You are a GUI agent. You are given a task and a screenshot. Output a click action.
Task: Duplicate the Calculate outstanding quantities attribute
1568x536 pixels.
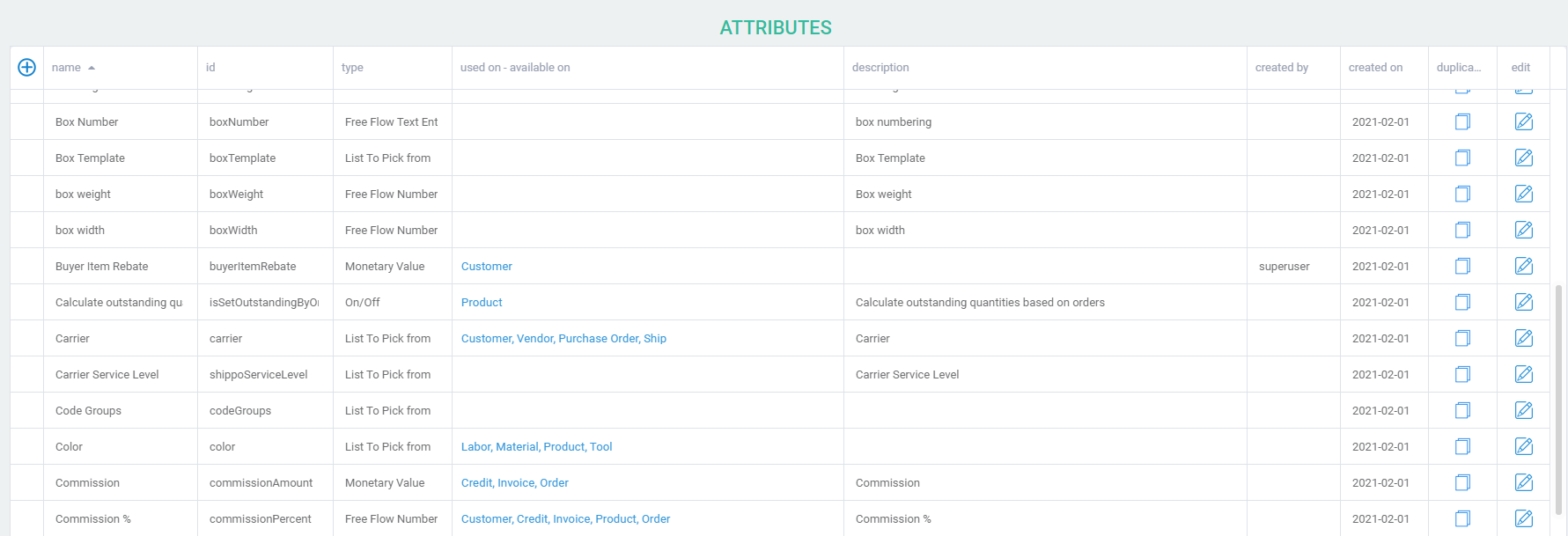1463,302
